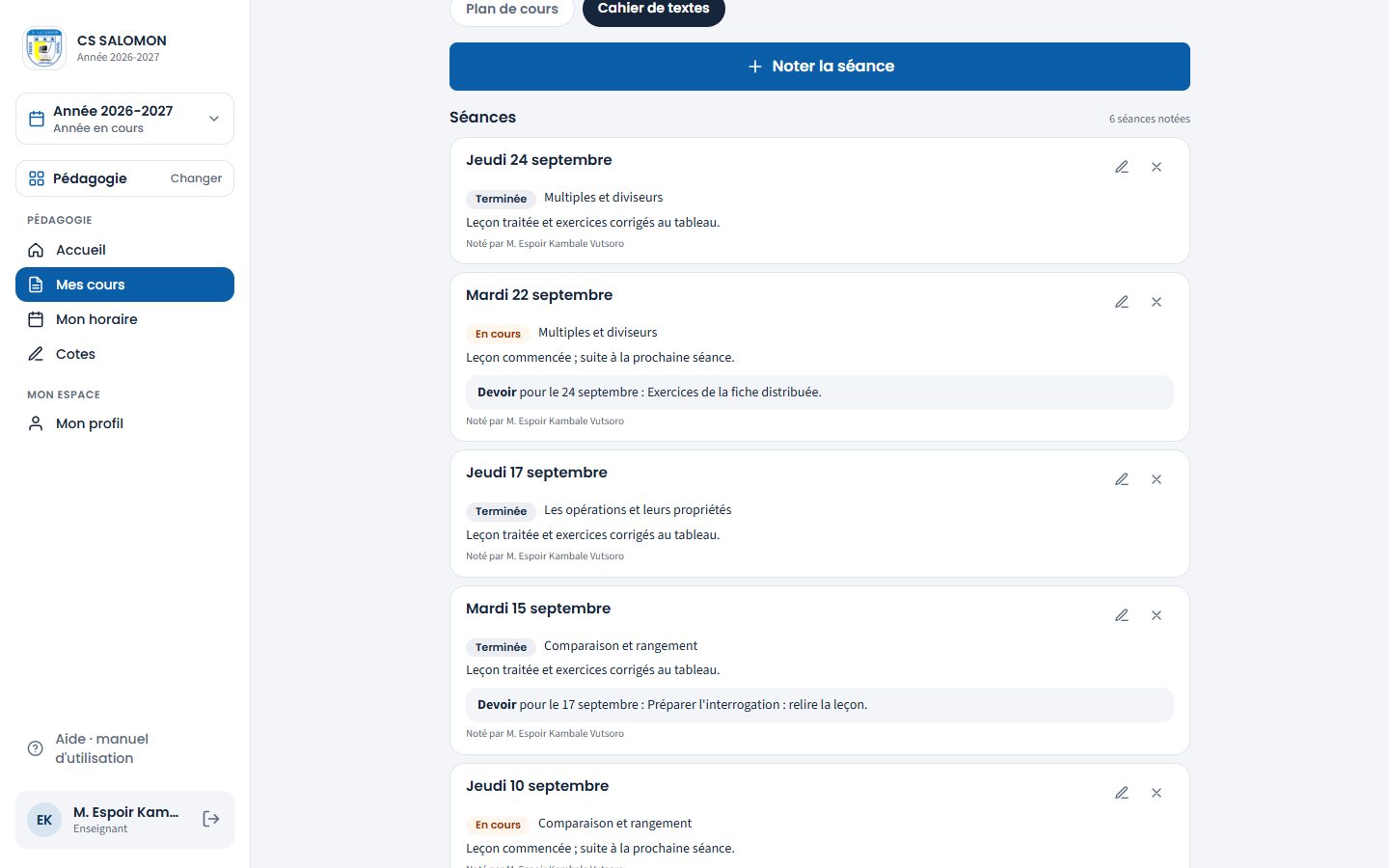Image resolution: width=1389 pixels, height=868 pixels.
Task: Click the En cours badge on Jeudi 10 septembre
Action: [x=498, y=825]
